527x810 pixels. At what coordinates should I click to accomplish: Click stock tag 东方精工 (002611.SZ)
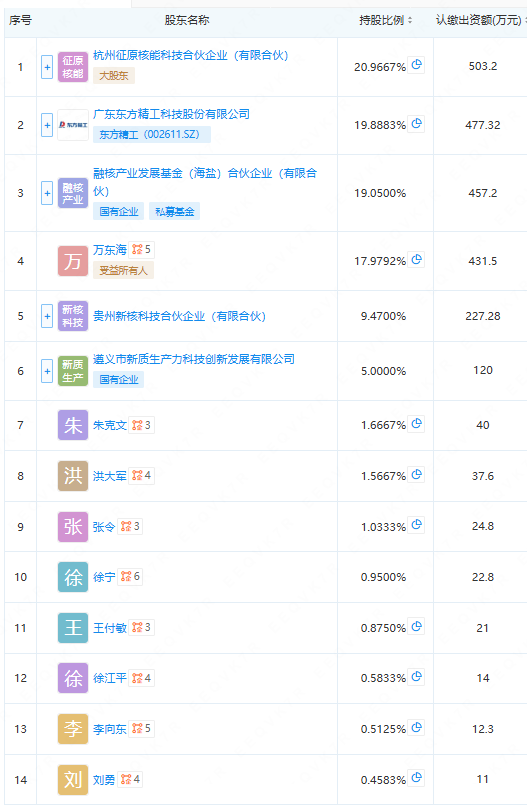pyautogui.click(x=149, y=134)
